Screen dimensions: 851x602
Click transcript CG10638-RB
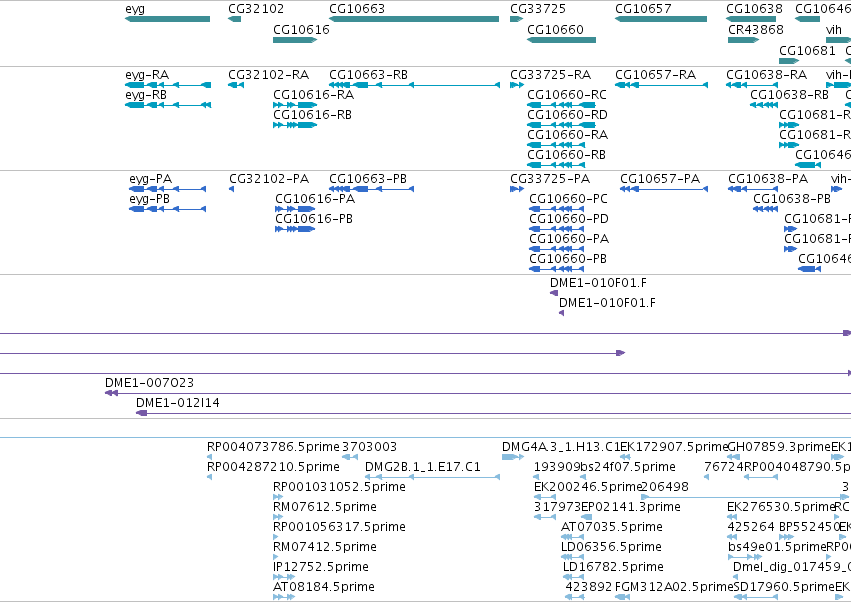789,95
